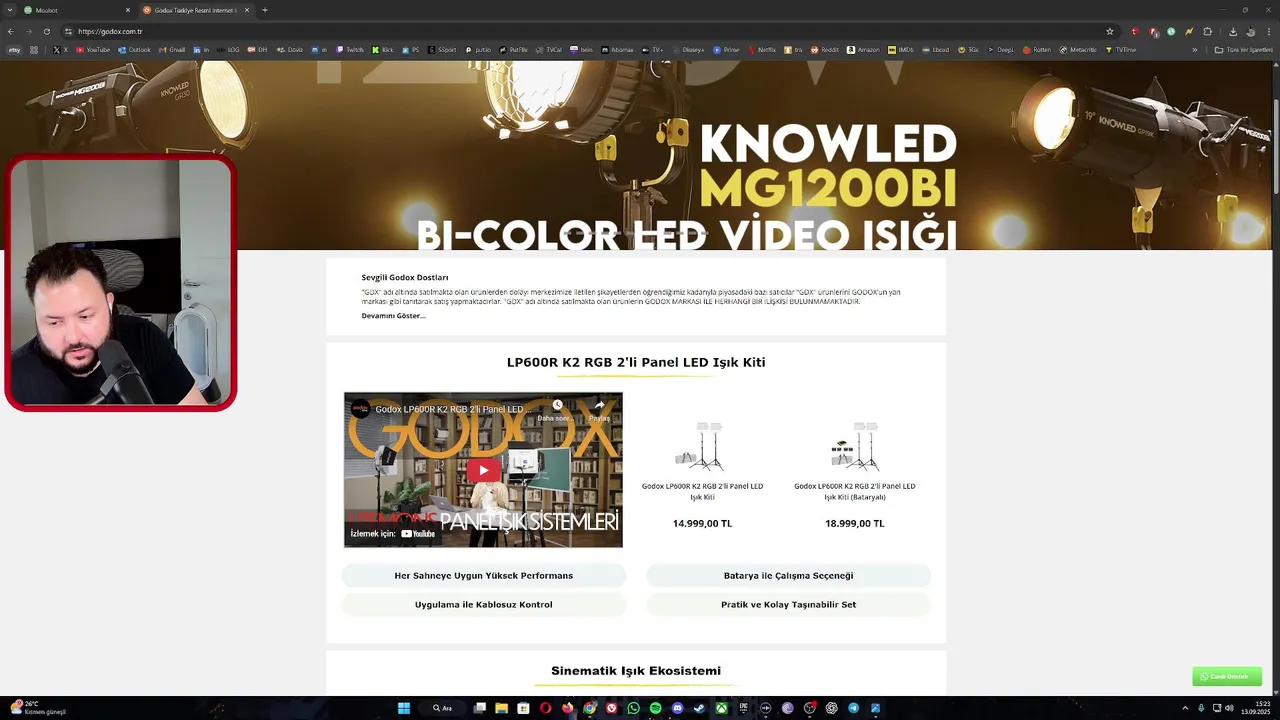Open the YouTube bookmark
The image size is (1280, 720).
tap(92, 49)
